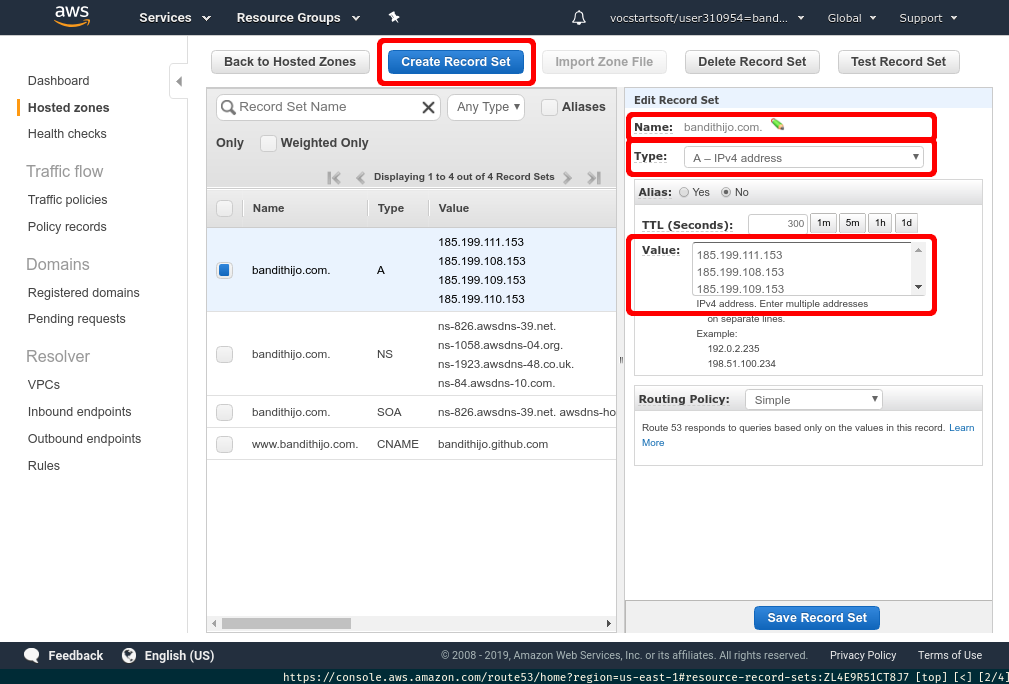The width and height of the screenshot is (1009, 684).
Task: Select the Alias Yes radio button
Action: tap(684, 192)
